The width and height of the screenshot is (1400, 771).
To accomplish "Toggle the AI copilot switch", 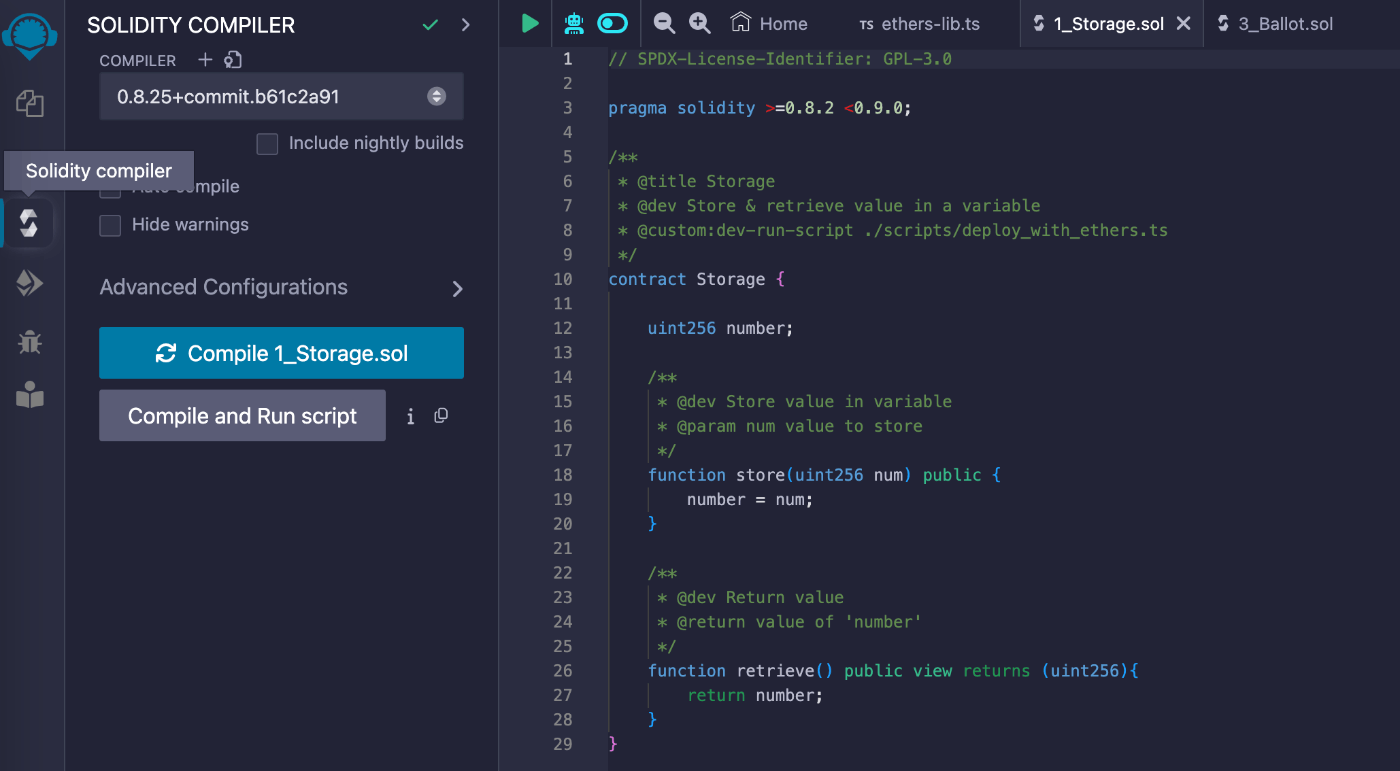I will (612, 23).
